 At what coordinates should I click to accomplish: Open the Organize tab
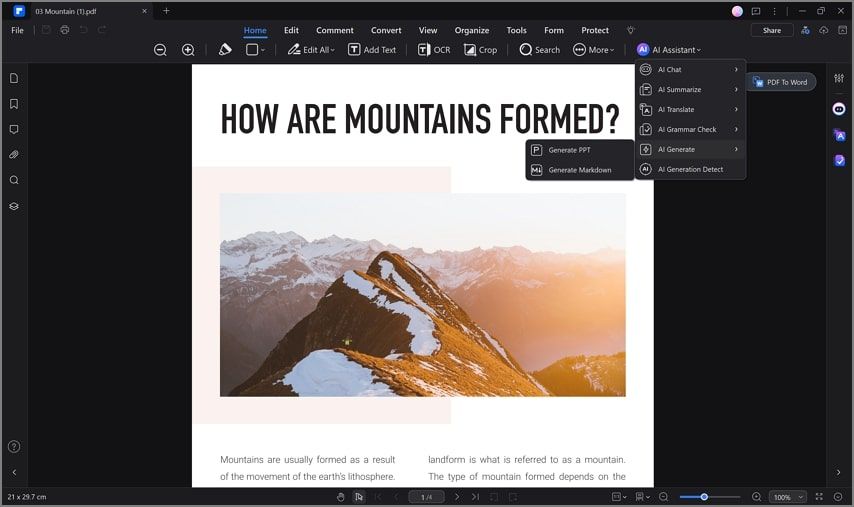coord(472,30)
